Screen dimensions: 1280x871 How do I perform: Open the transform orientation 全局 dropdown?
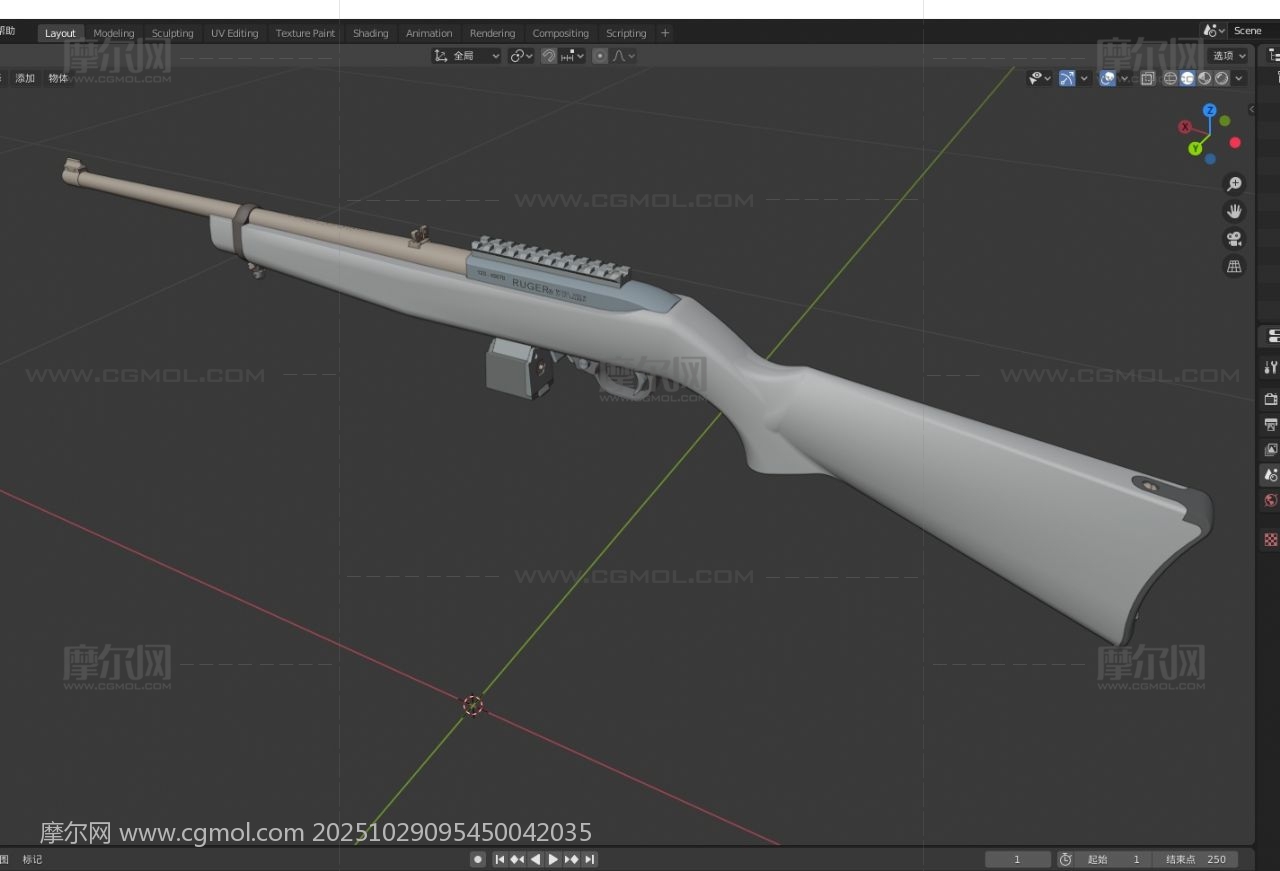[x=467, y=56]
